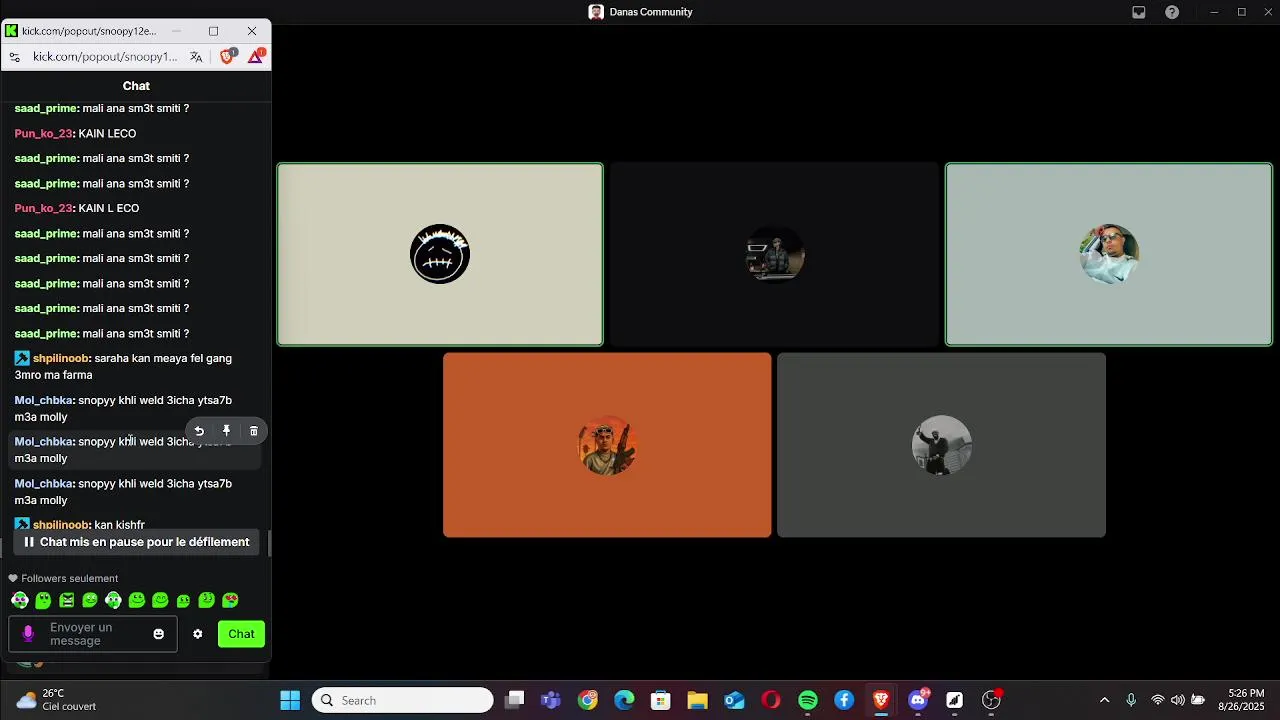Select the black scribble-face avatar call tile
The width and height of the screenshot is (1280, 720).
(440, 254)
